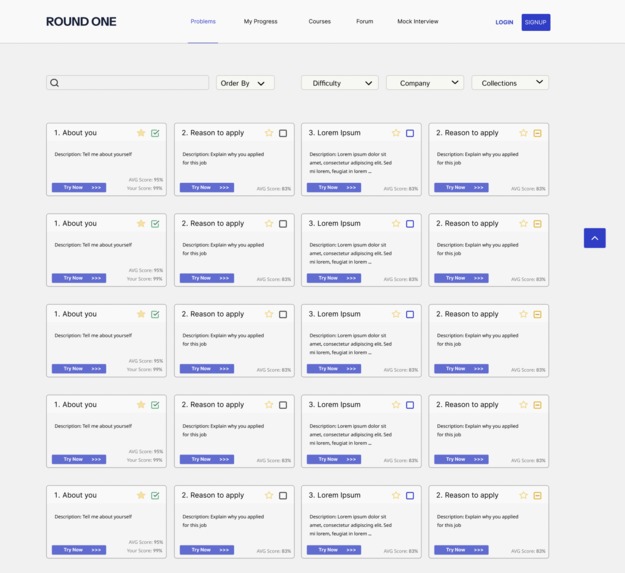Click Try Now on first-row 'Lorem Ipsum' card
This screenshot has width=625, height=573.
tap(334, 187)
